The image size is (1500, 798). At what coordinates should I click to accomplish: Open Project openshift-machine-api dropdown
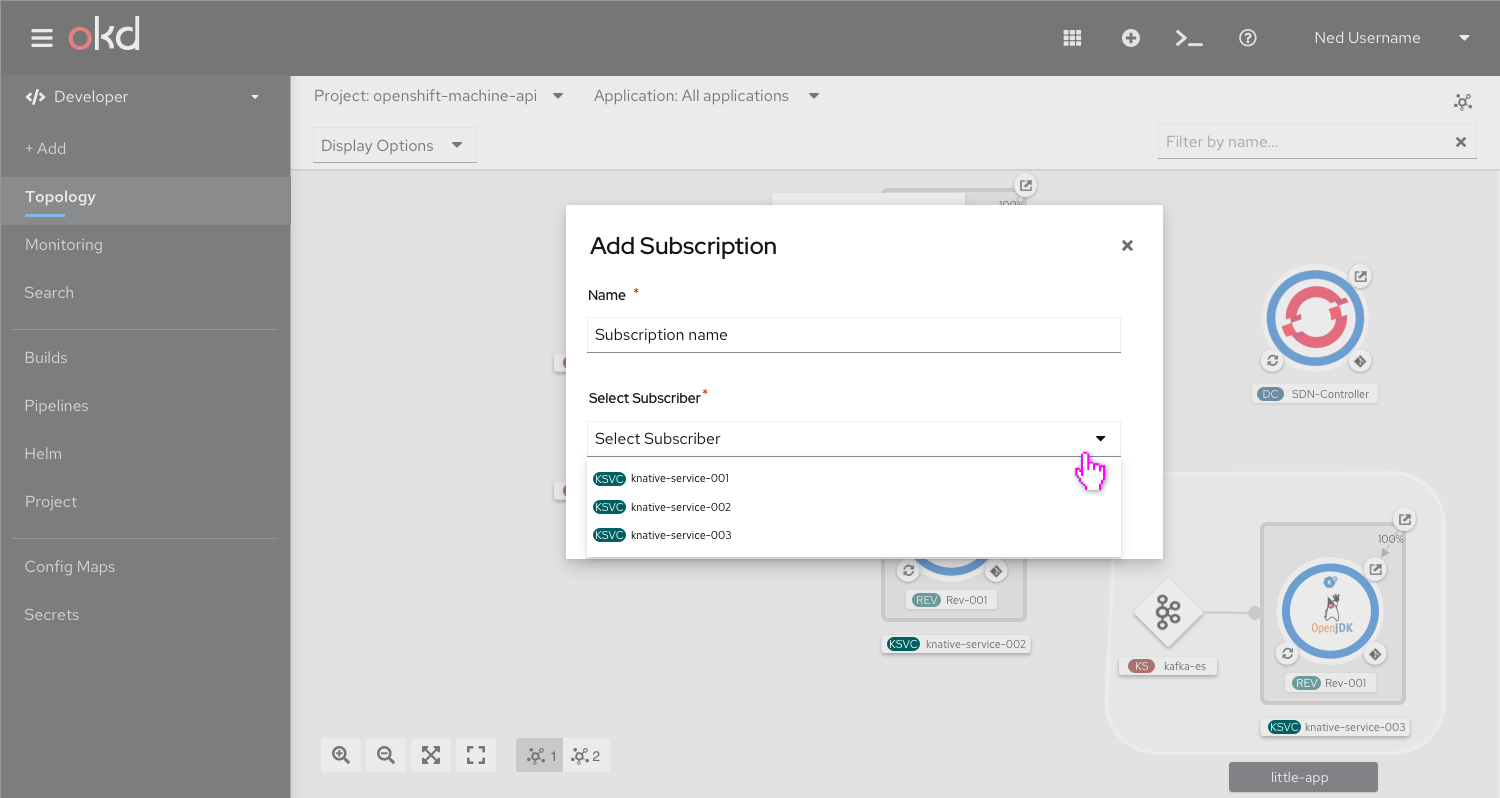(439, 96)
